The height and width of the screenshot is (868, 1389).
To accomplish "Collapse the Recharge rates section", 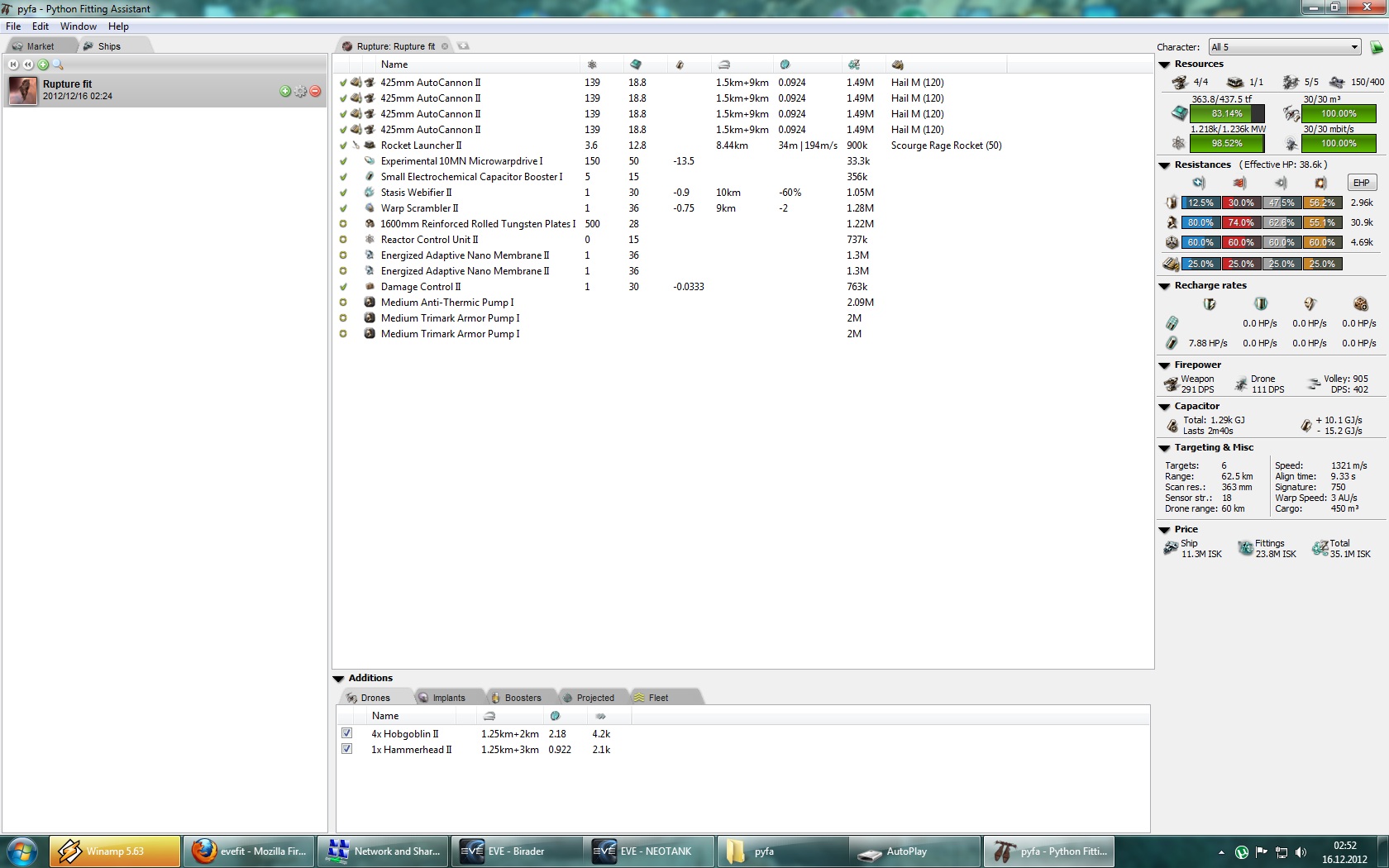I will (1164, 286).
